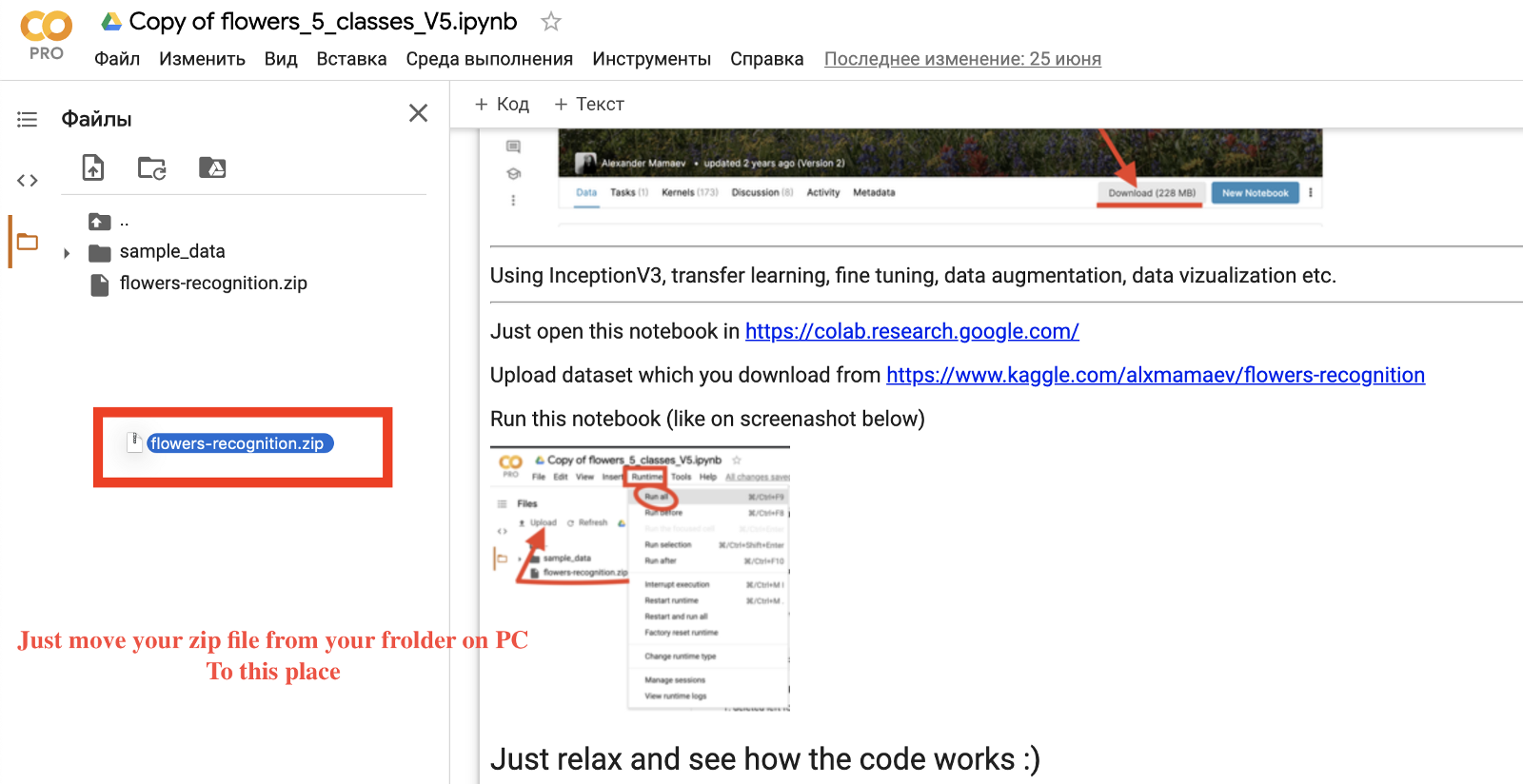Screen dimensions: 1523x784
Task: Close the Files panel
Action: coord(418,113)
